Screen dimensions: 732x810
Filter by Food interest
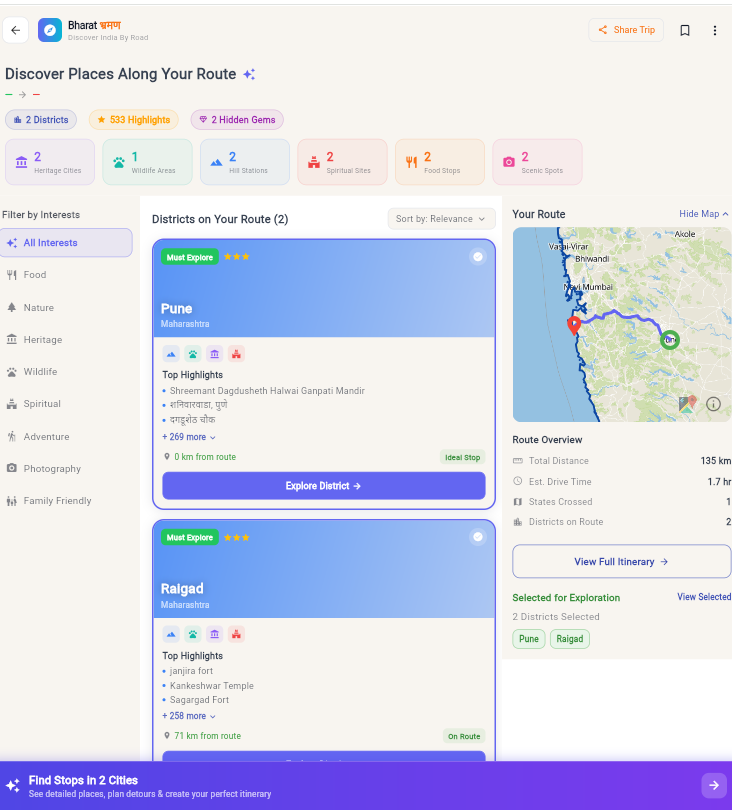pyautogui.click(x=66, y=275)
